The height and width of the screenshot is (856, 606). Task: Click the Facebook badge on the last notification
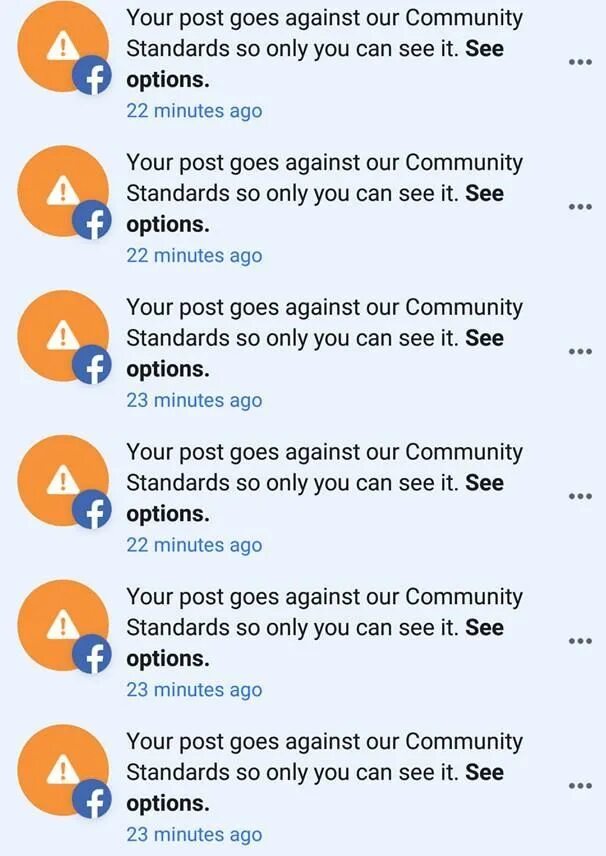click(x=92, y=799)
